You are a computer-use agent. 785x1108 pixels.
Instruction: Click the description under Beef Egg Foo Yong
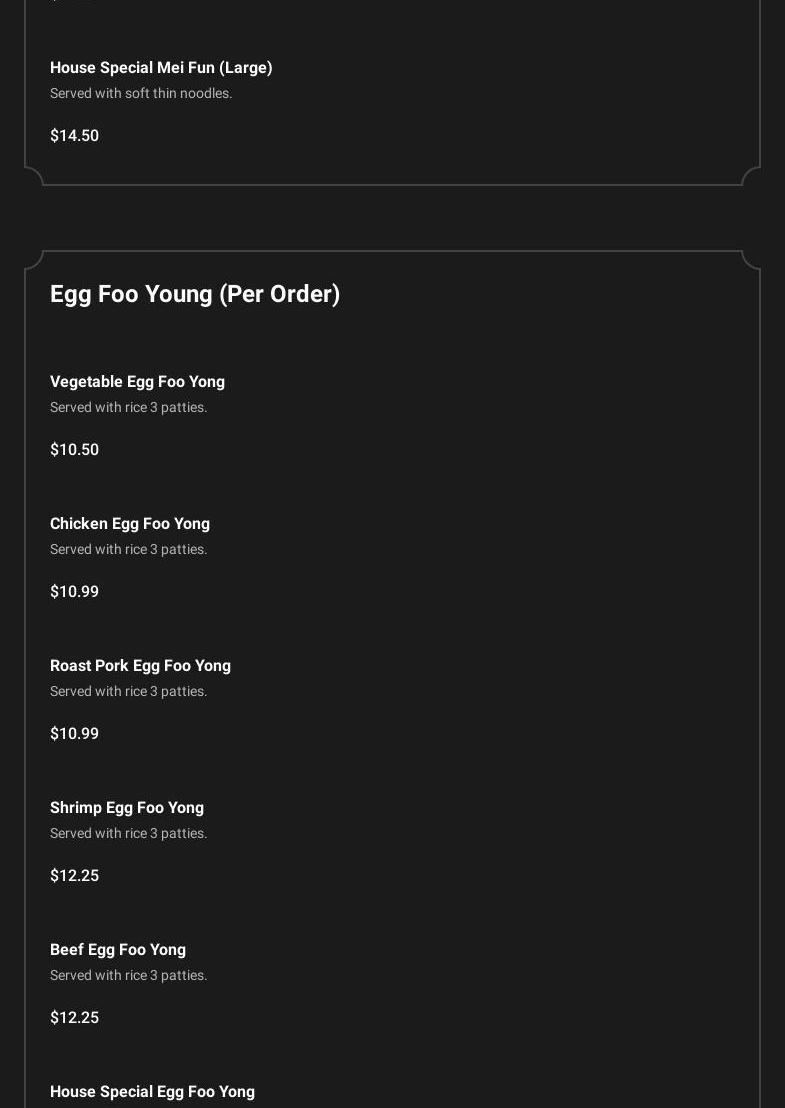pos(129,975)
